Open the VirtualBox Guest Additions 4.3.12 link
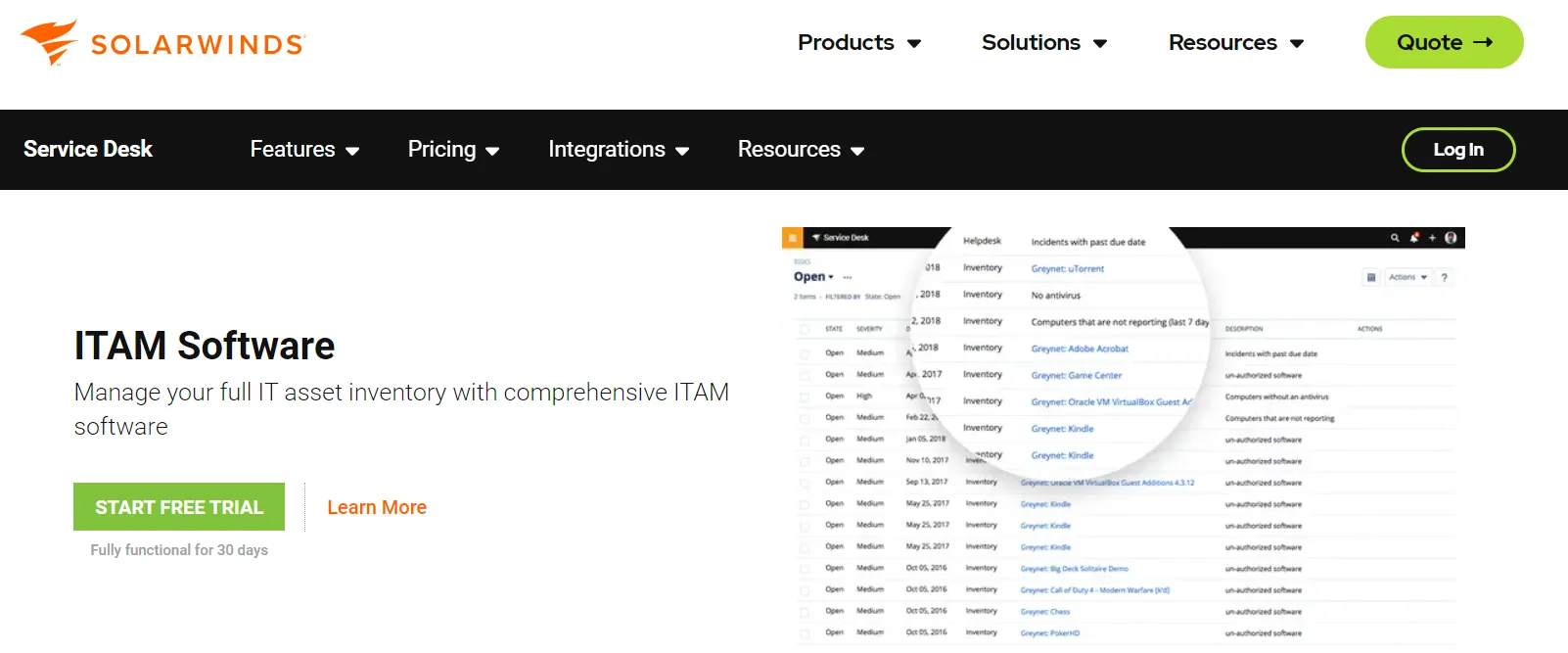Screen dimensions: 1568x653 coord(1107,483)
